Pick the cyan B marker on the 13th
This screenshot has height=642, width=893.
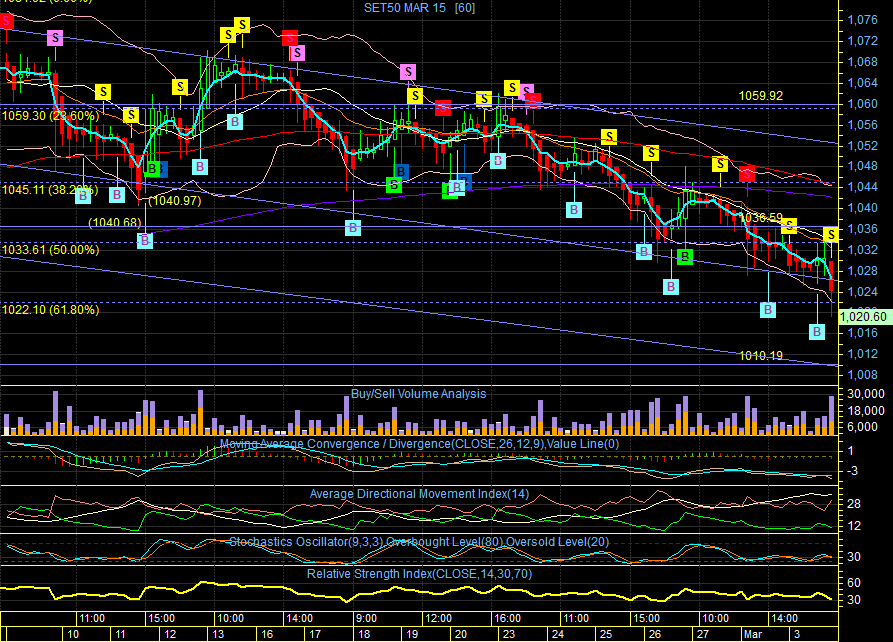[235, 121]
